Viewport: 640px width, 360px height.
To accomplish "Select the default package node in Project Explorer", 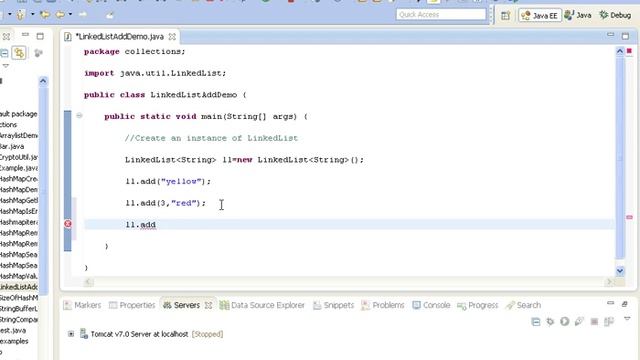I will (x=19, y=114).
